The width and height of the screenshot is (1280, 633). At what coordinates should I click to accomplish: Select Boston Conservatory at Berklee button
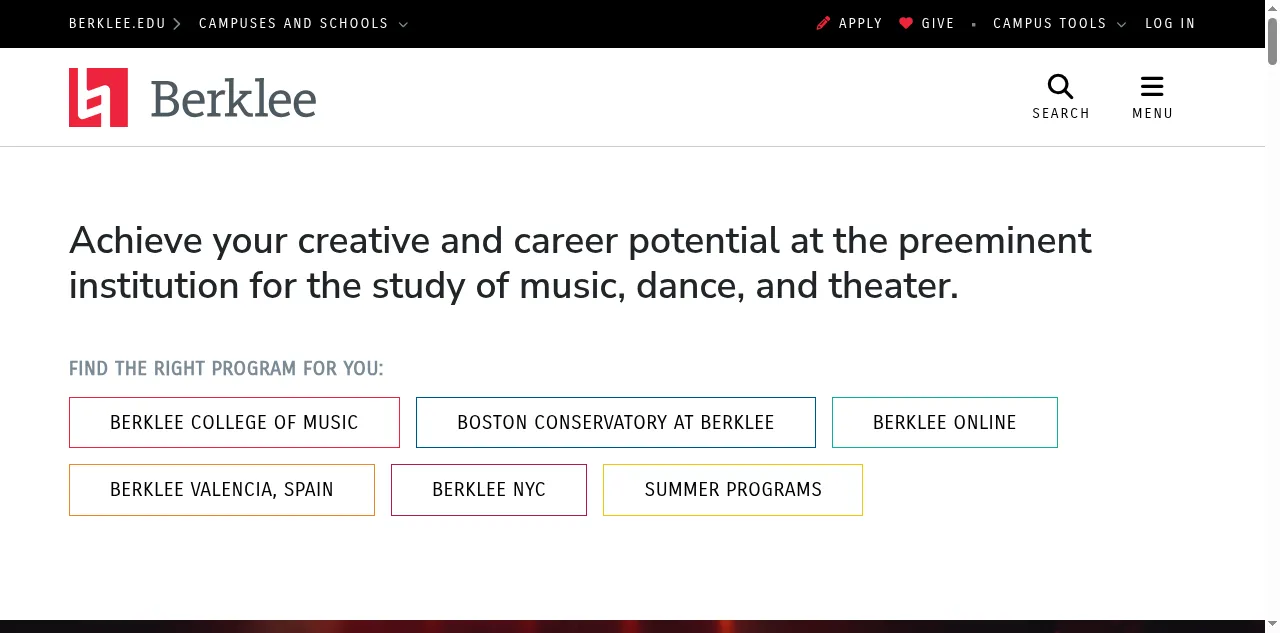coord(616,422)
